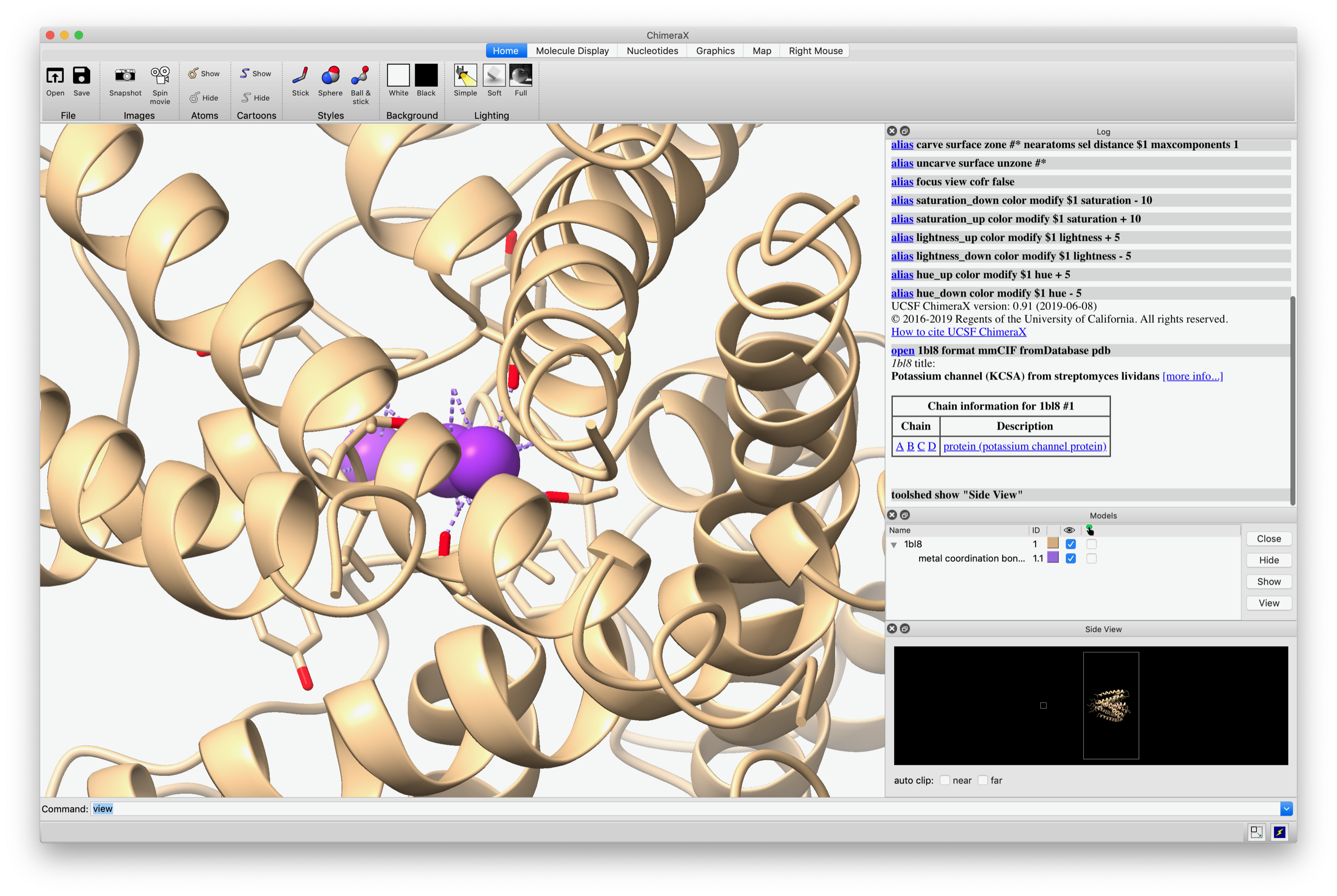This screenshot has height=896, width=1337.
Task: Click the Open file icon
Action: click(x=55, y=76)
